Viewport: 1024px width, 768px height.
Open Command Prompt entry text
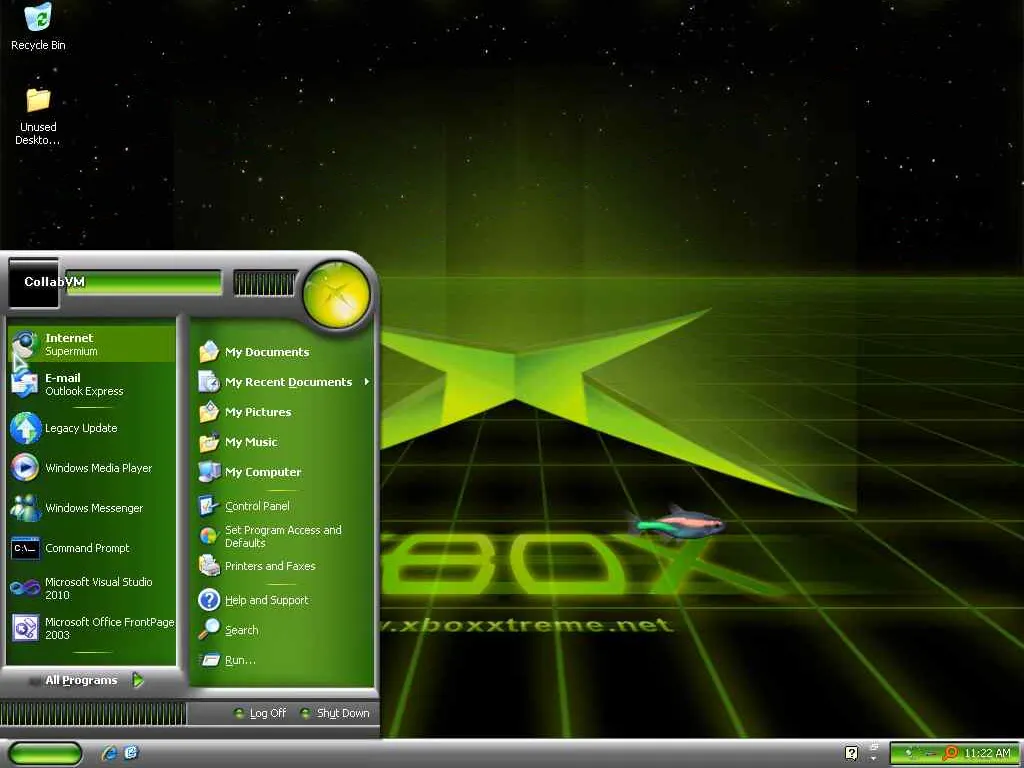(x=88, y=548)
